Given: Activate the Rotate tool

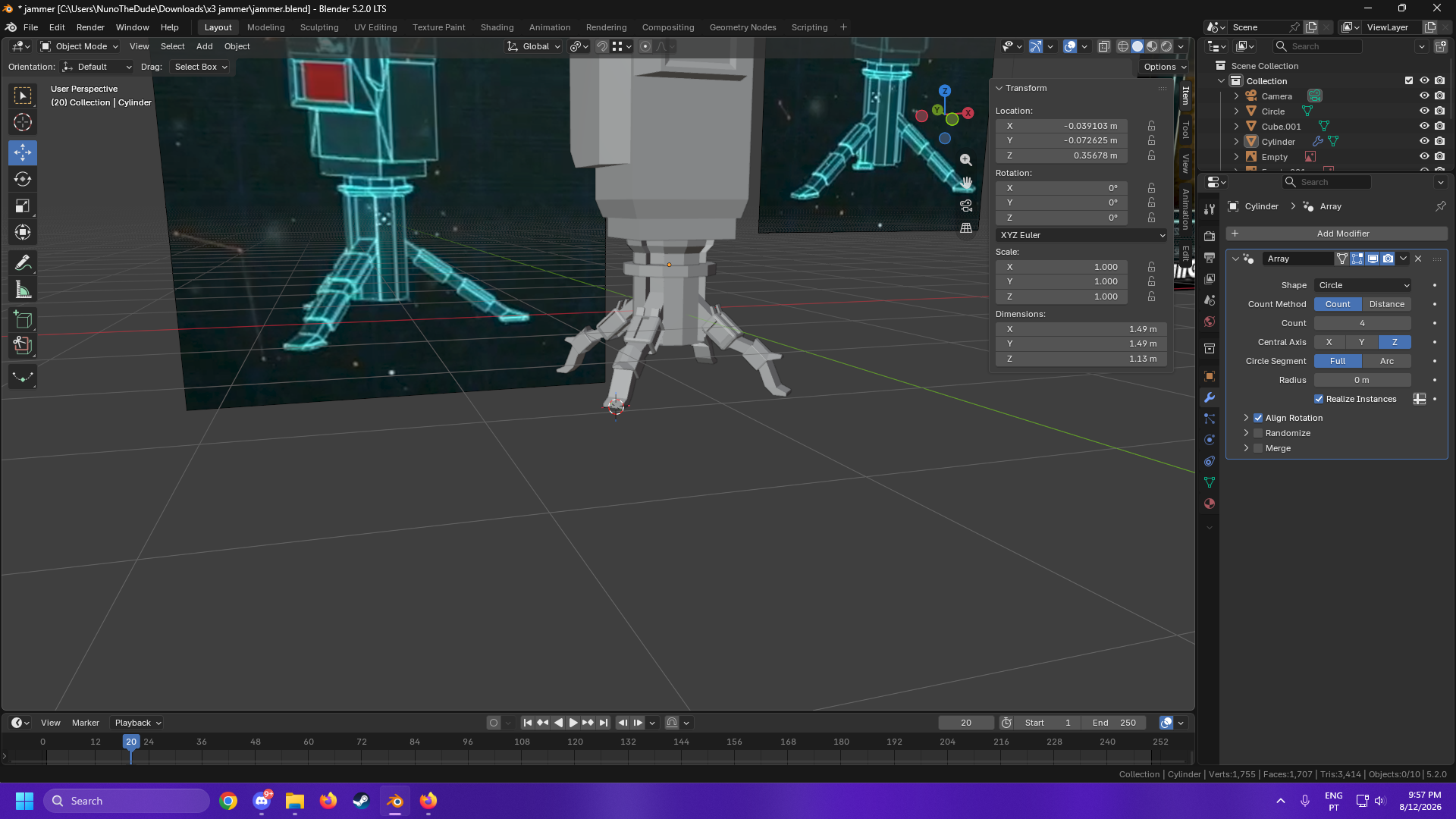Looking at the screenshot, I should click(23, 179).
